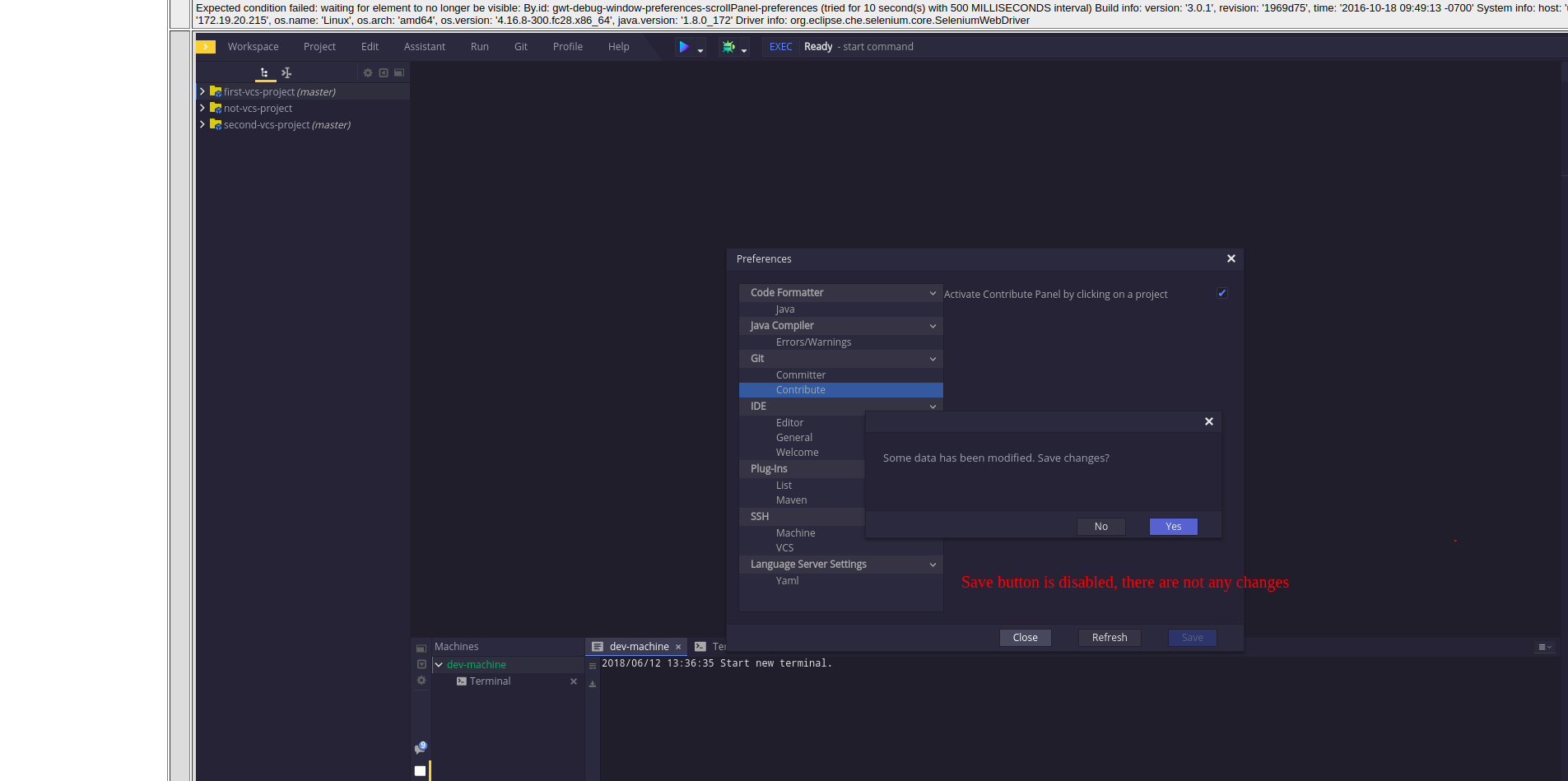
Task: Open Machines panel settings gear
Action: (421, 681)
